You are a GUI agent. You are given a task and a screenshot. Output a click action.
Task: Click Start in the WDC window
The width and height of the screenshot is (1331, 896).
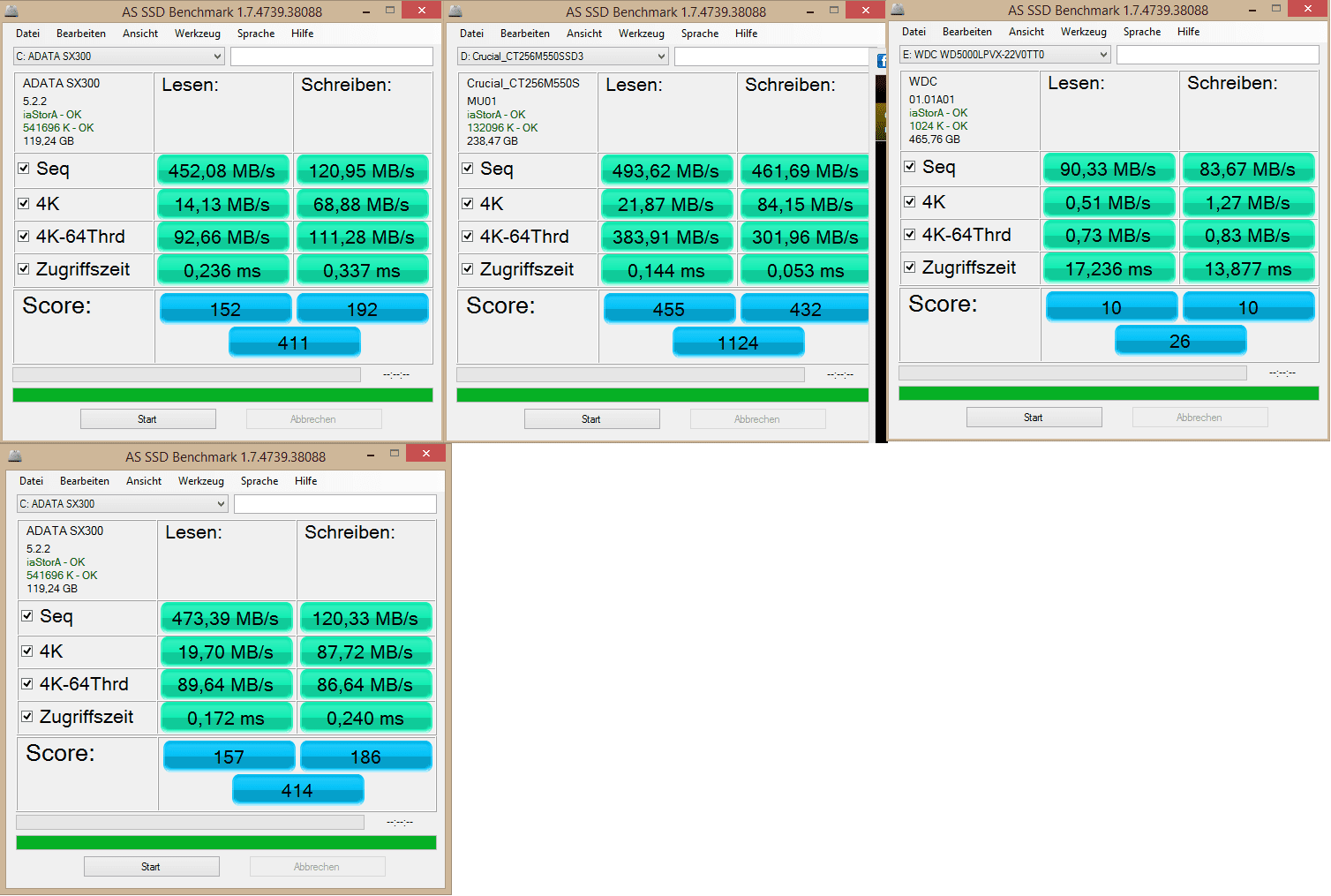(x=1034, y=418)
